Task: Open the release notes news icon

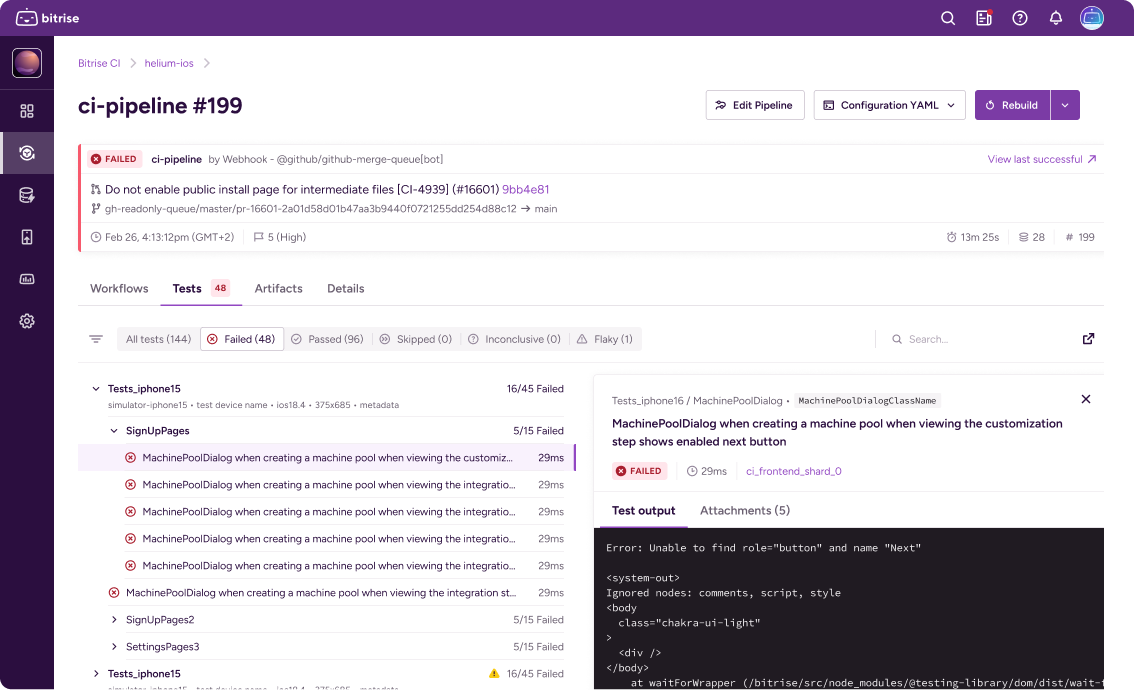Action: 984,18
